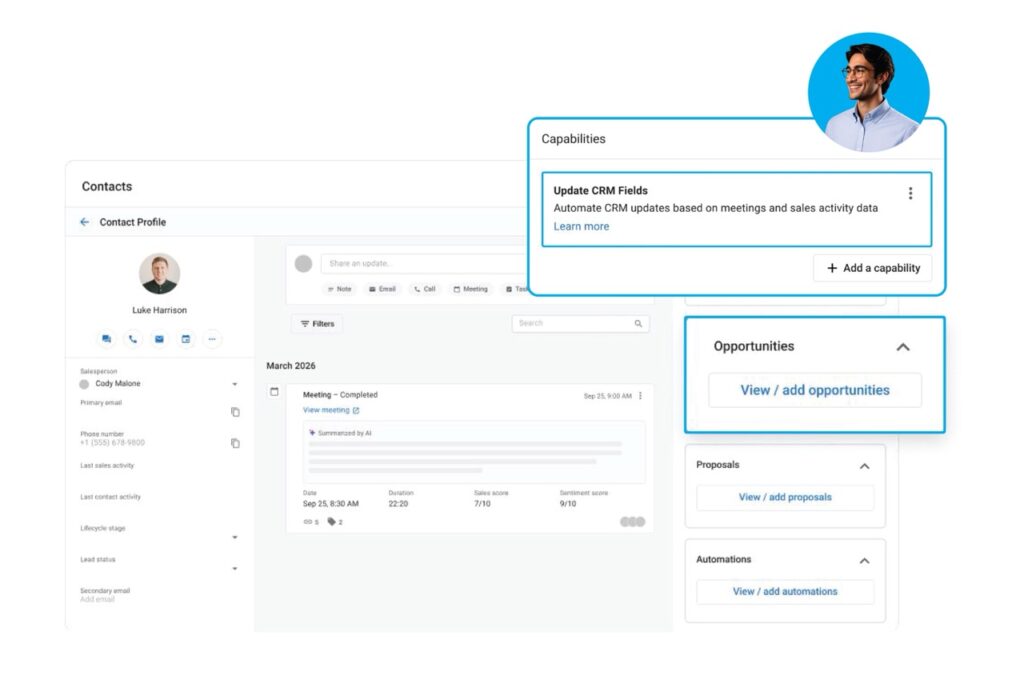The image size is (1024, 699).
Task: Click the back arrow beside Contact Profile
Action: [85, 222]
